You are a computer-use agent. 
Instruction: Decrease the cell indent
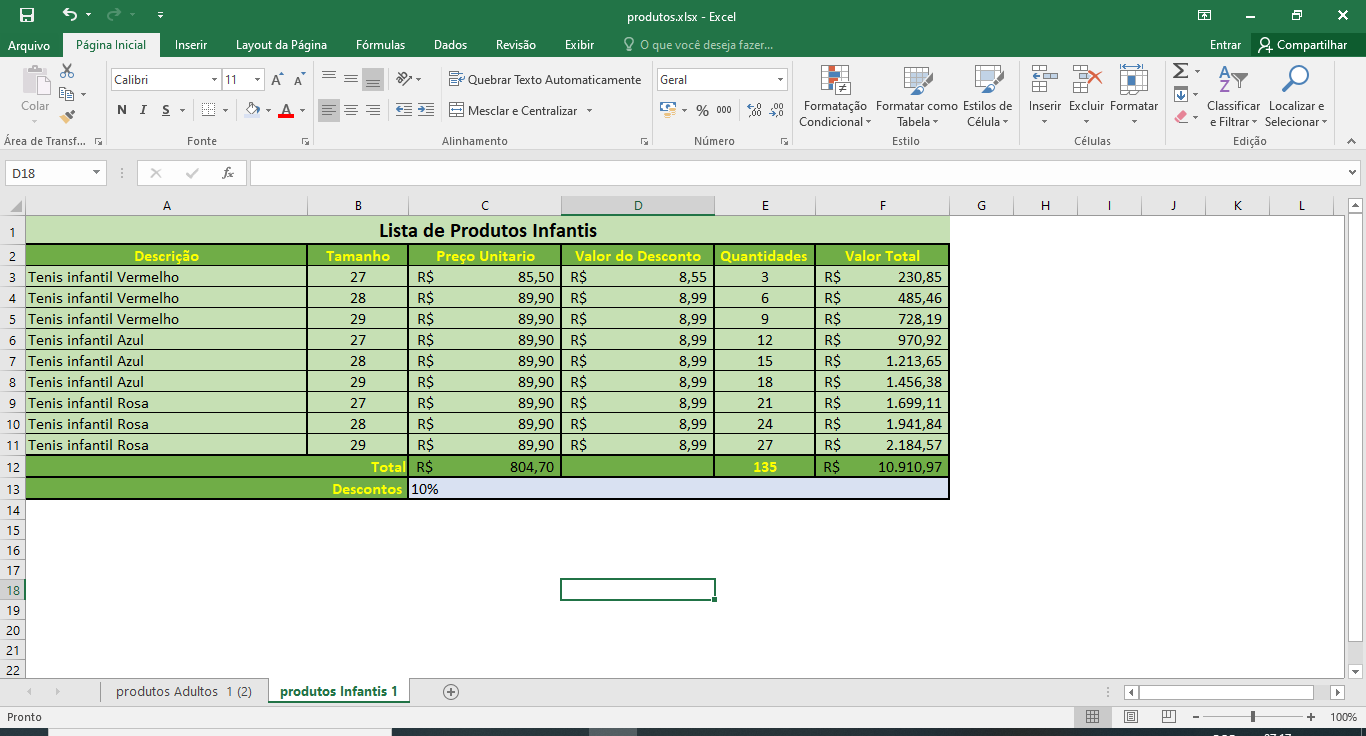point(404,110)
